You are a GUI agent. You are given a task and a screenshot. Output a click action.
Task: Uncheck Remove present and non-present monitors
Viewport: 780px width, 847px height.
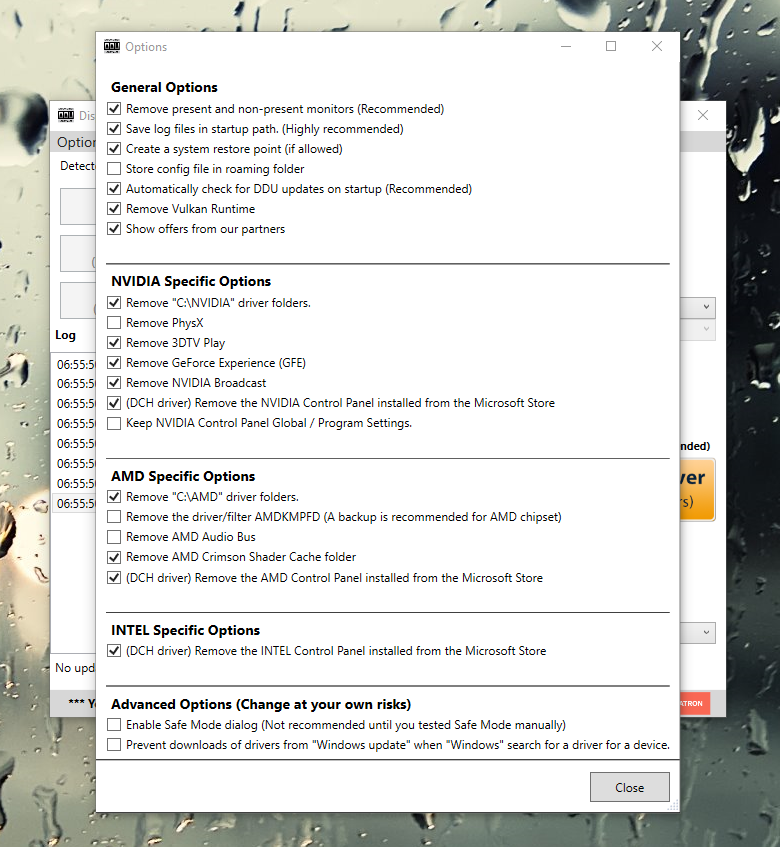pyautogui.click(x=114, y=109)
